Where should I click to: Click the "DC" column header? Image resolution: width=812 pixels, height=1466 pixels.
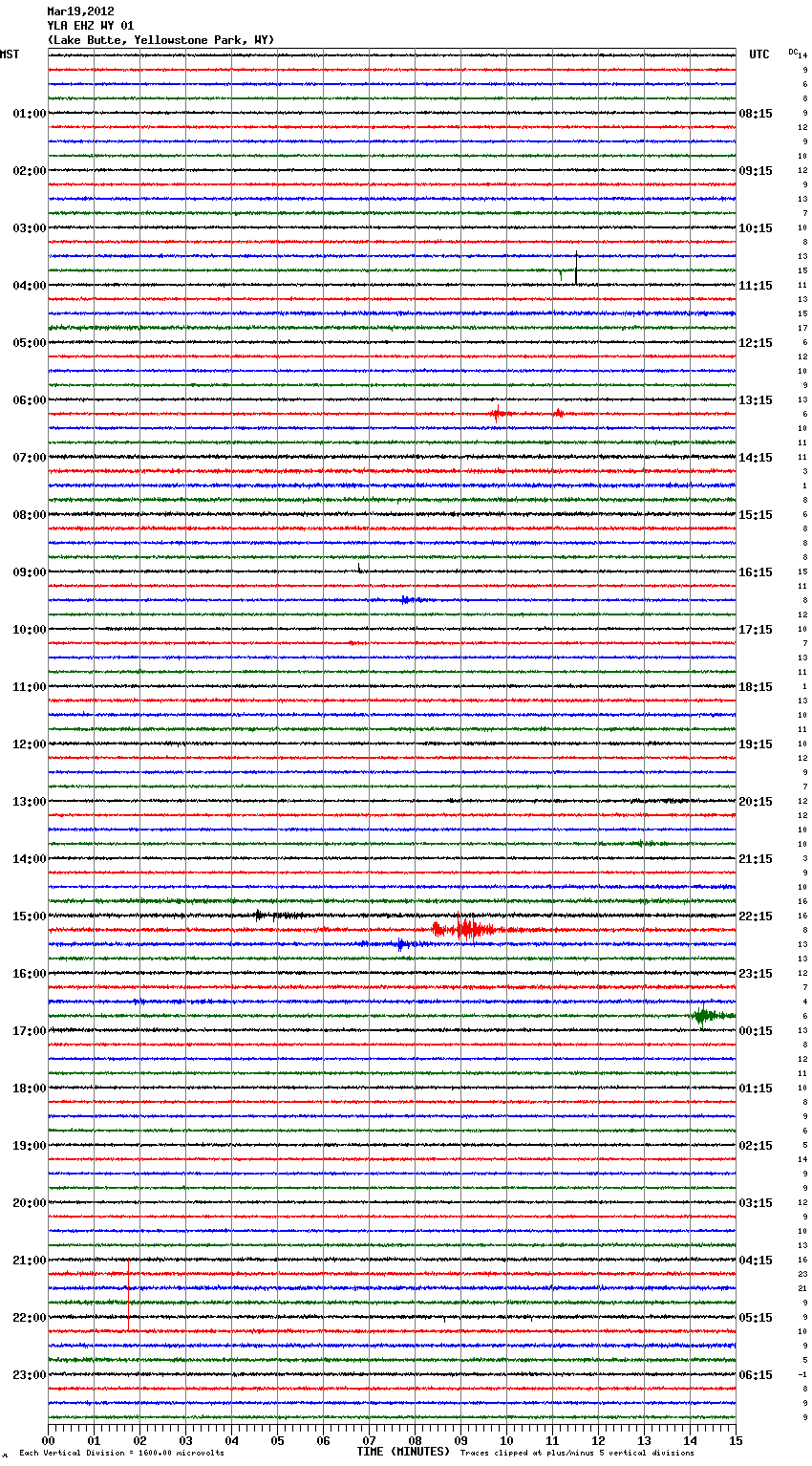(793, 52)
